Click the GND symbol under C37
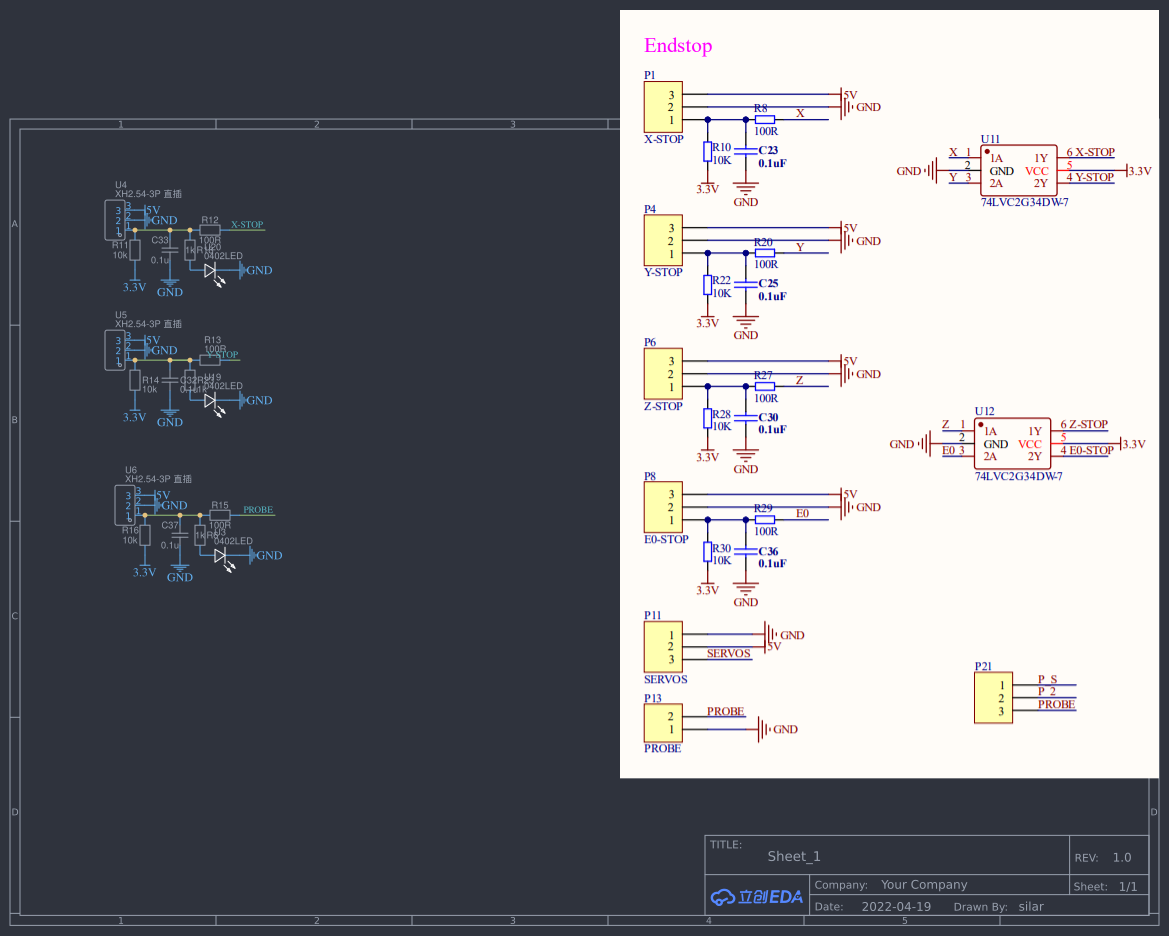The height and width of the screenshot is (936, 1169). [180, 573]
